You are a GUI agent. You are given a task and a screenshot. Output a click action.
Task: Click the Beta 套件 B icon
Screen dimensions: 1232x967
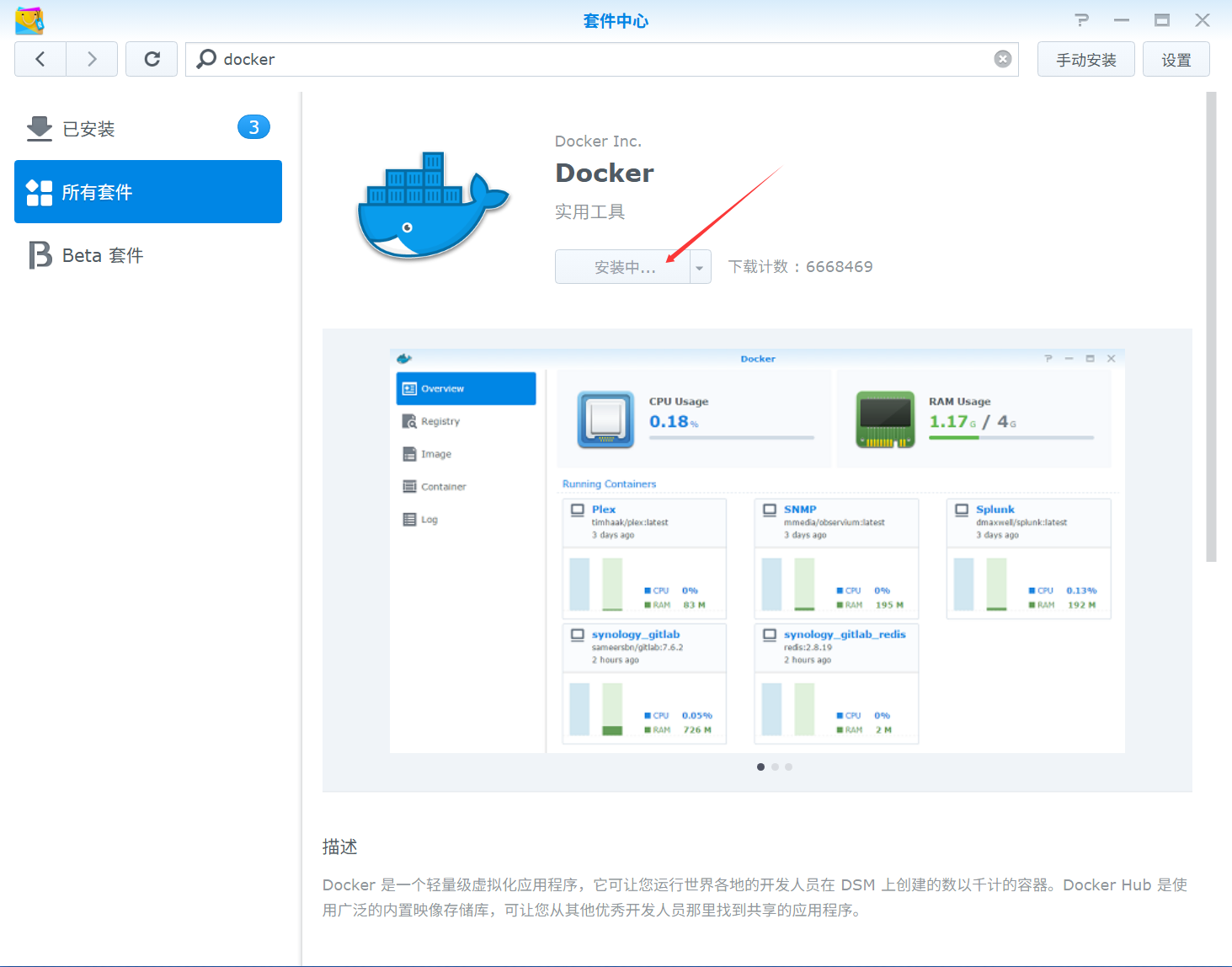tap(40, 255)
